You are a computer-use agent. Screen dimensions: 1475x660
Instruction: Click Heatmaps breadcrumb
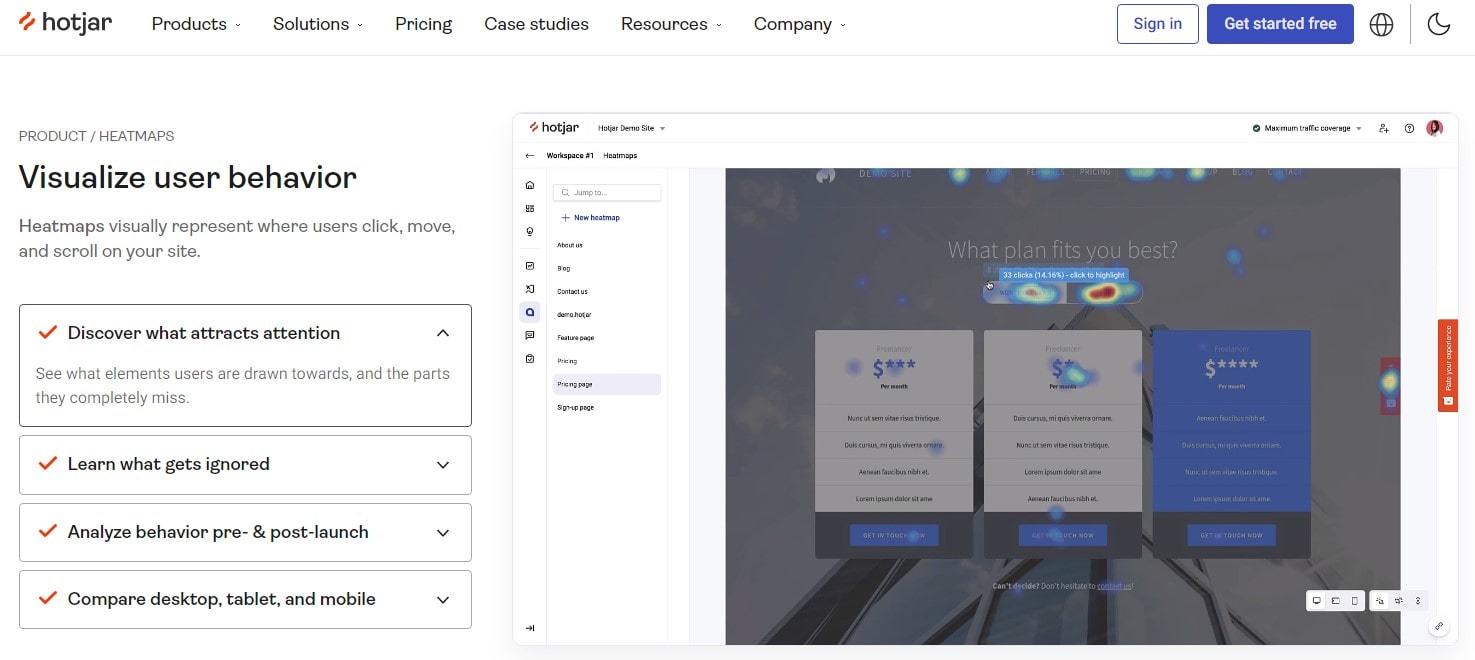point(620,156)
